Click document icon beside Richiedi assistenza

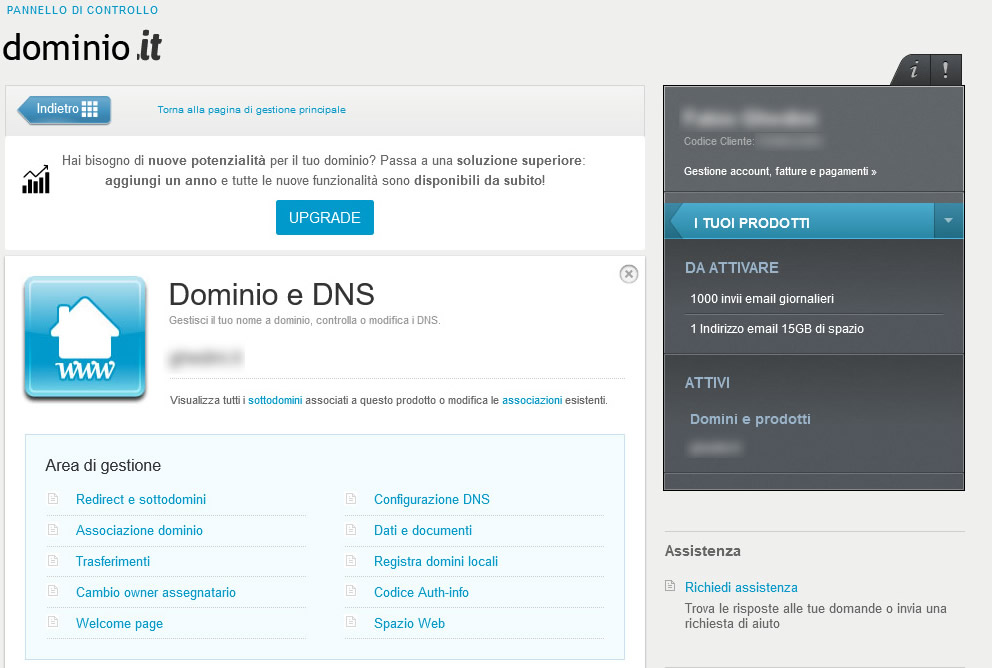[670, 586]
